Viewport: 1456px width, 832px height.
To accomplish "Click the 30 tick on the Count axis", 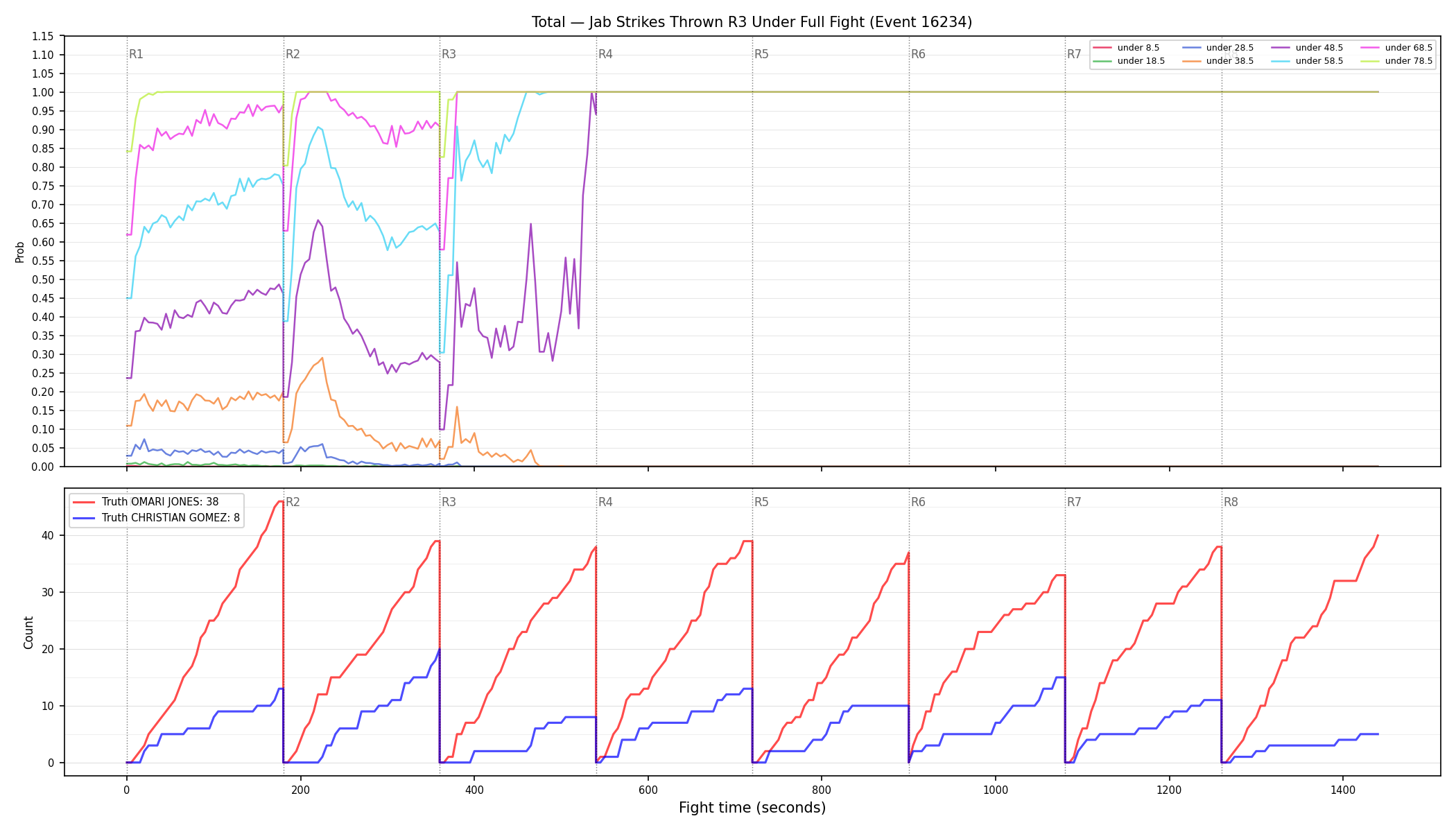I will [49, 592].
